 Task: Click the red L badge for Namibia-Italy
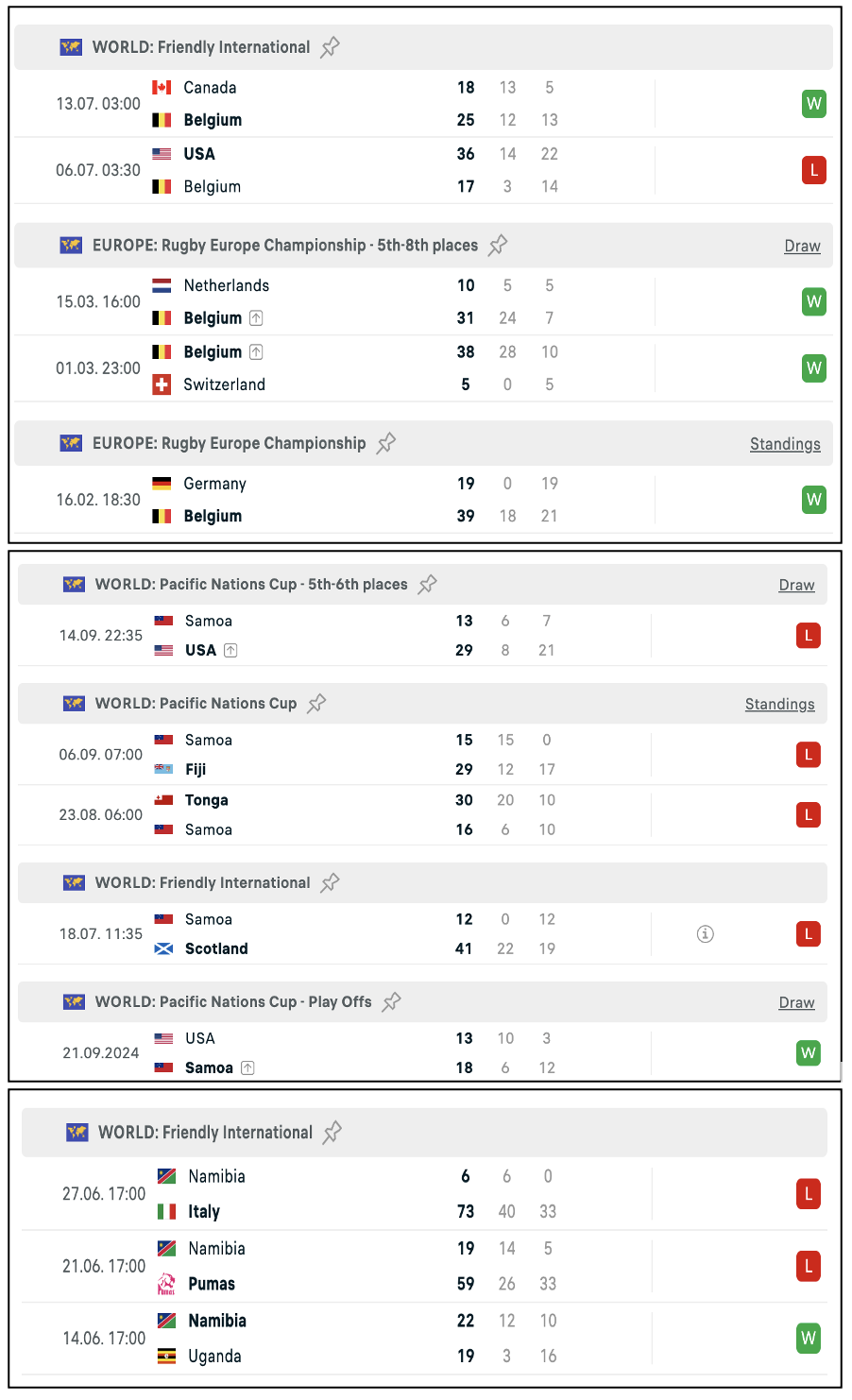click(808, 1194)
